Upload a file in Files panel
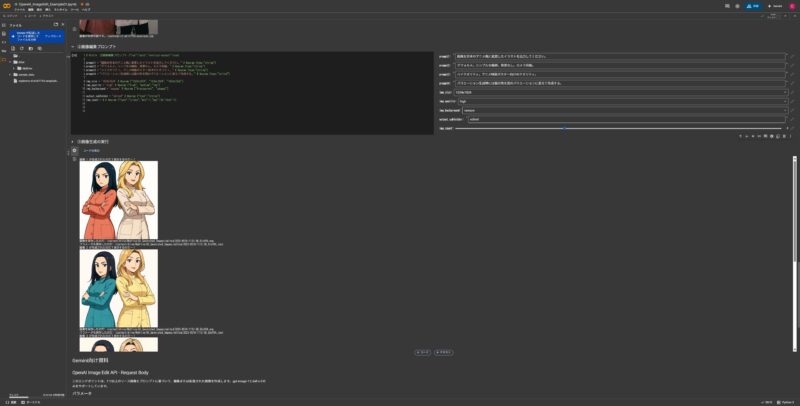Screen dimensions: 800x406 13,48
